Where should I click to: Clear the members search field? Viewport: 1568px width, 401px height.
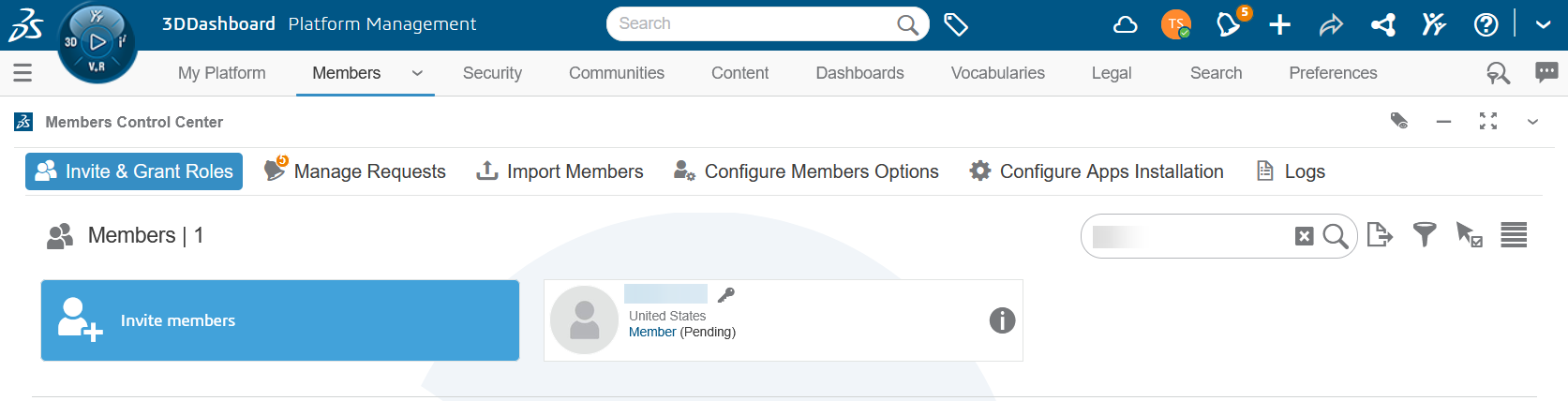[x=1304, y=236]
